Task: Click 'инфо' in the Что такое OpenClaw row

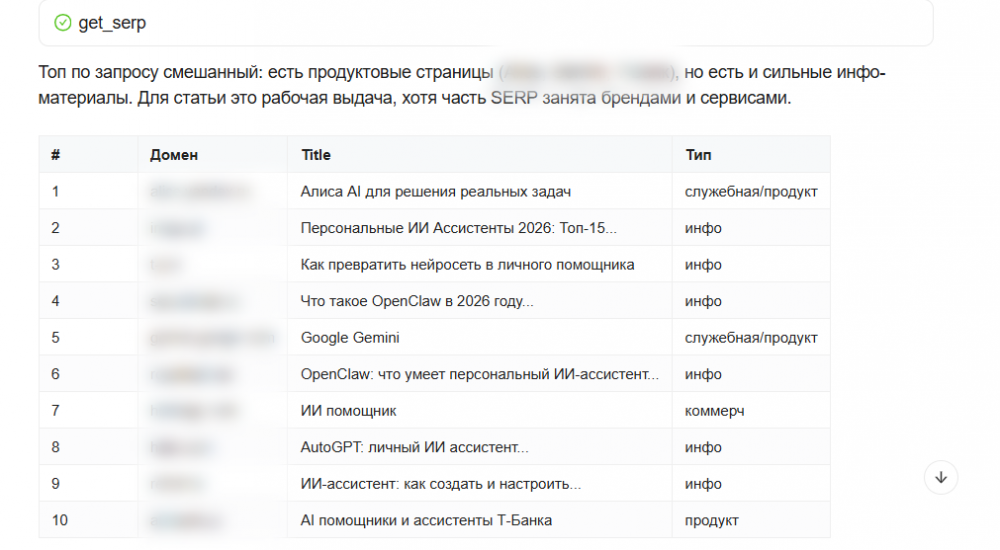Action: tap(703, 301)
